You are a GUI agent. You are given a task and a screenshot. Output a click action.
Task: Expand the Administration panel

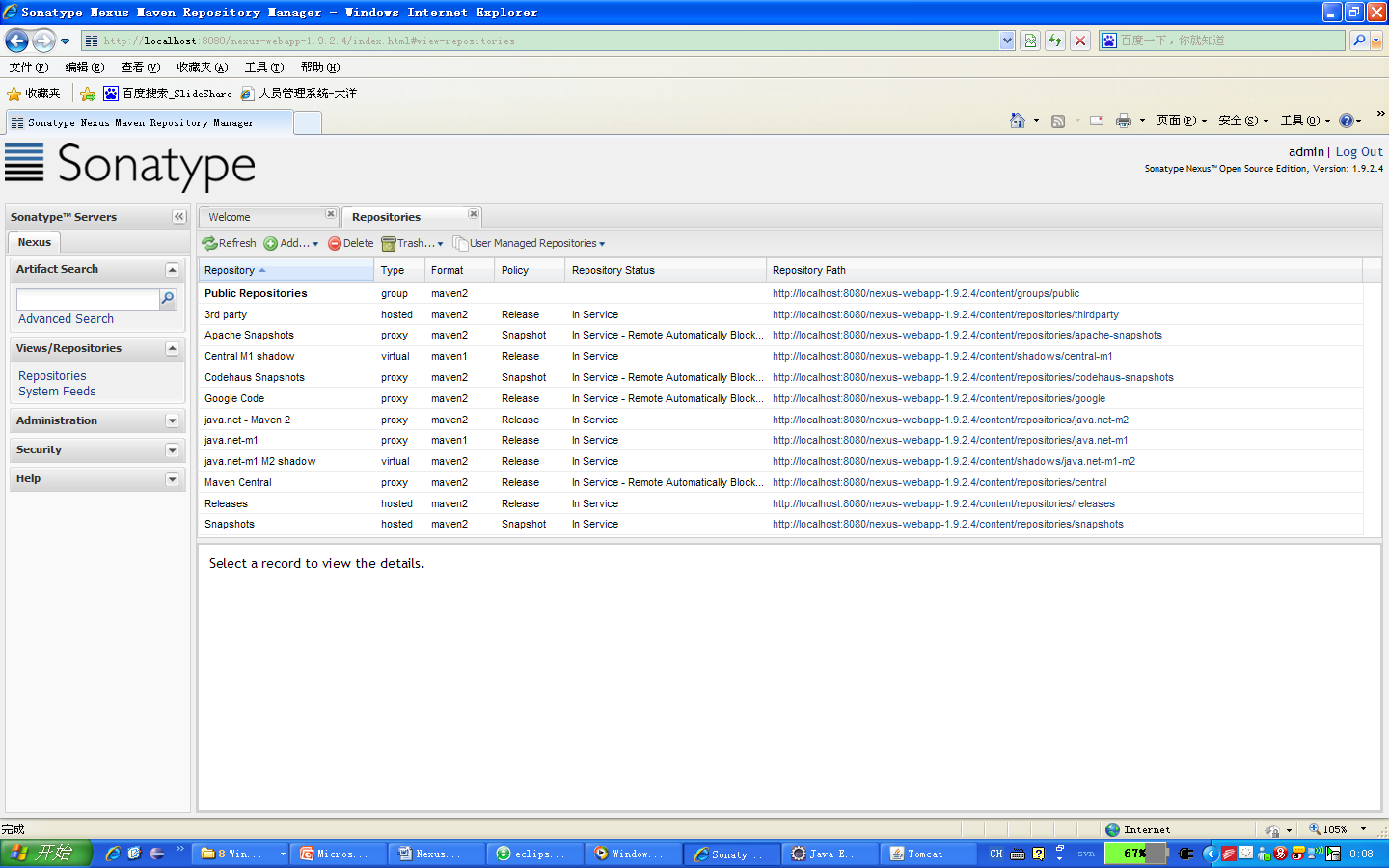(172, 421)
